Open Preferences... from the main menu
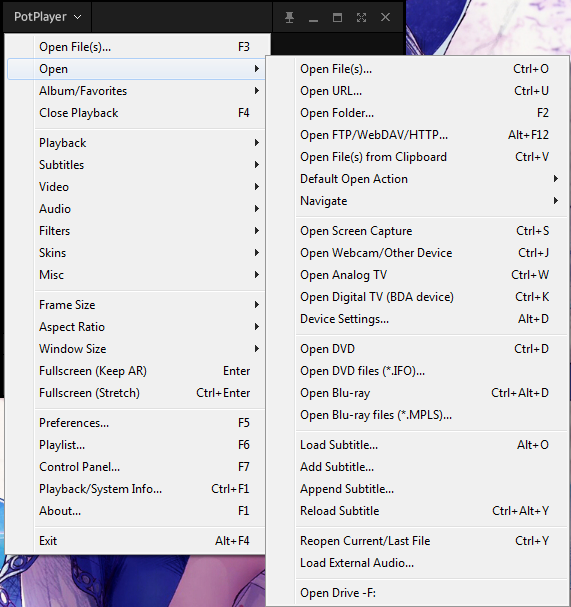This screenshot has height=607, width=571. click(136, 423)
